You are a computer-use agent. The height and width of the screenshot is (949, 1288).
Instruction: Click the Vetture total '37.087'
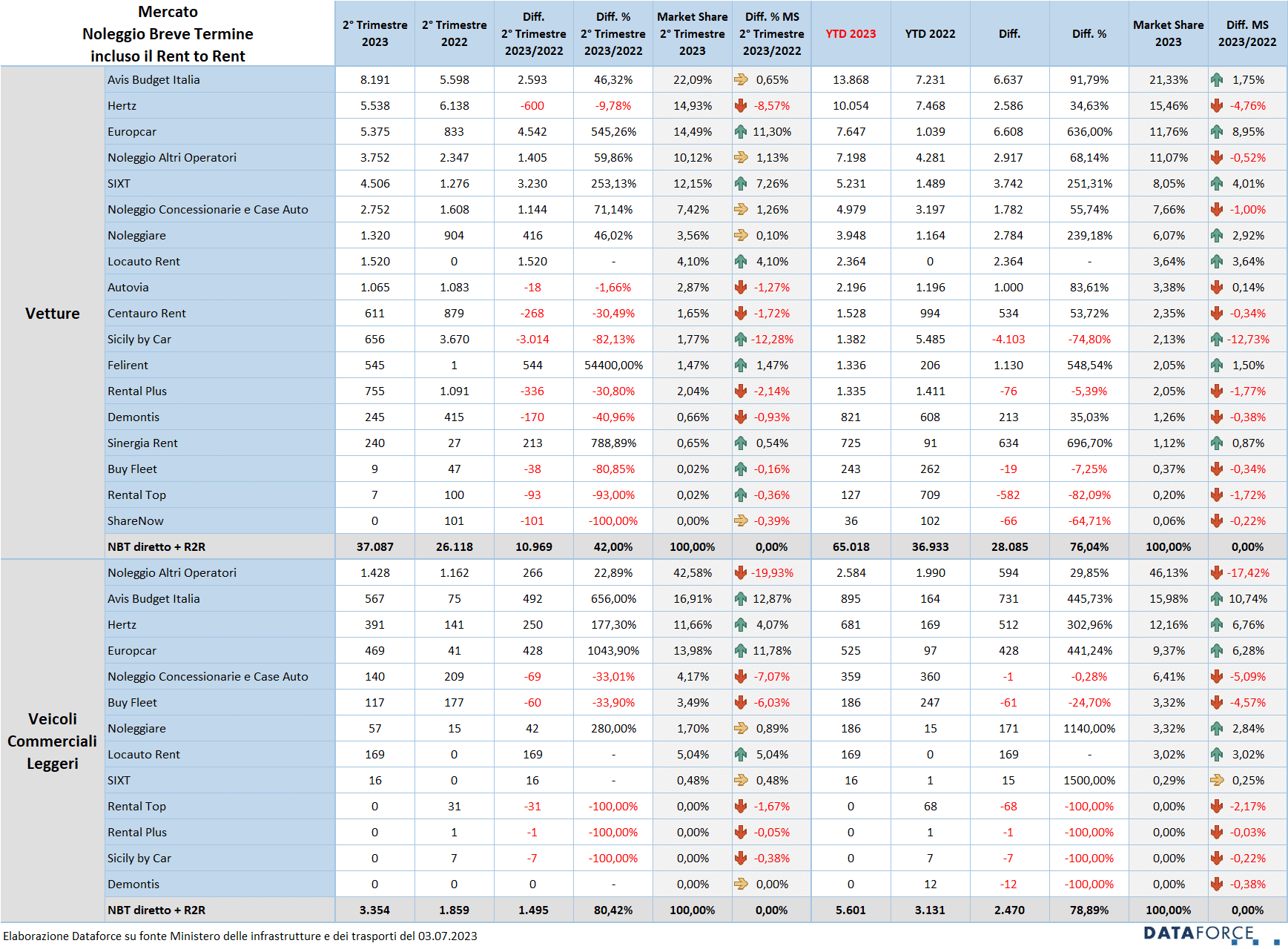[x=374, y=546]
